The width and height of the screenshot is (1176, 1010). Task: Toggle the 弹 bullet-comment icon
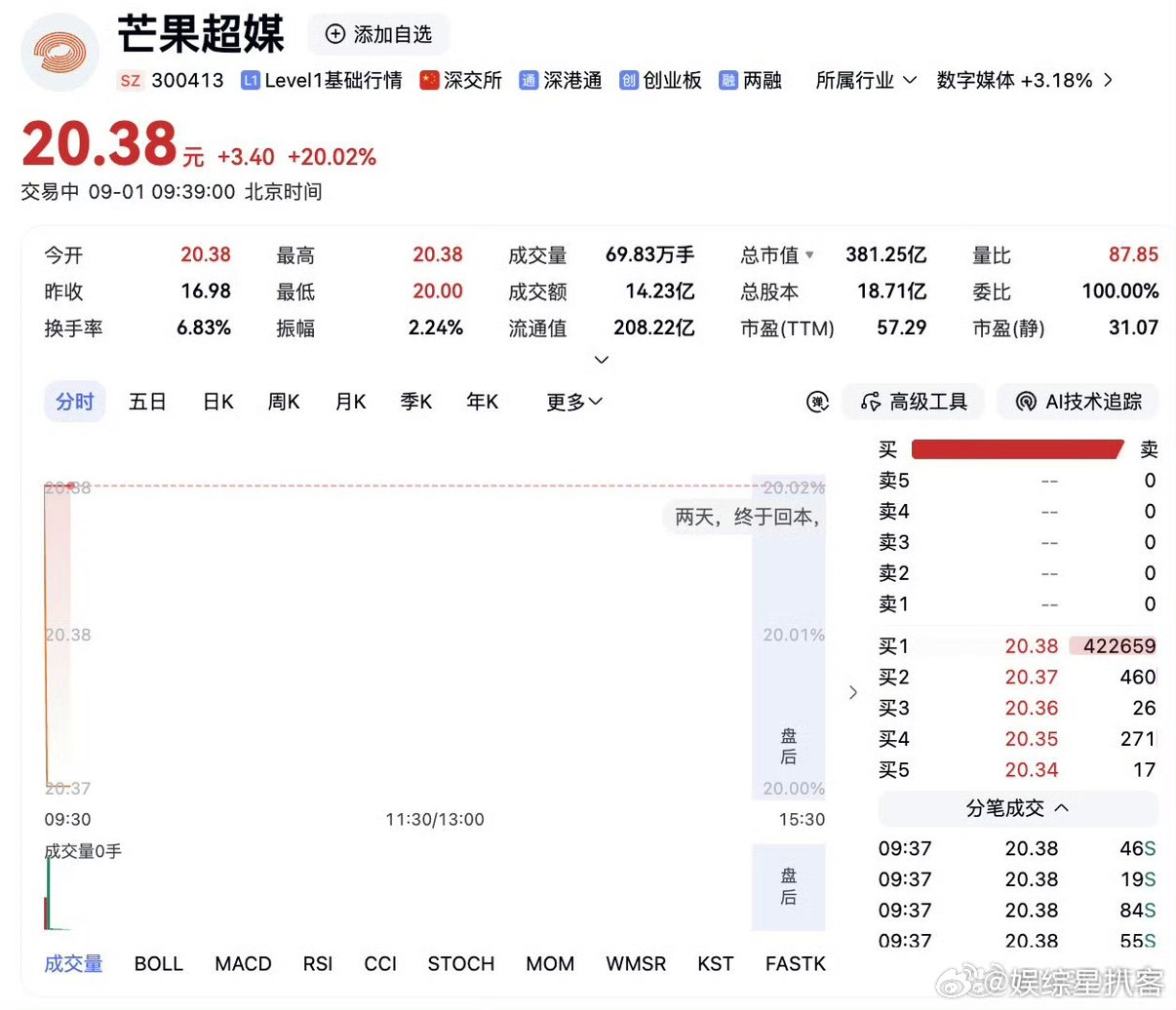click(817, 402)
